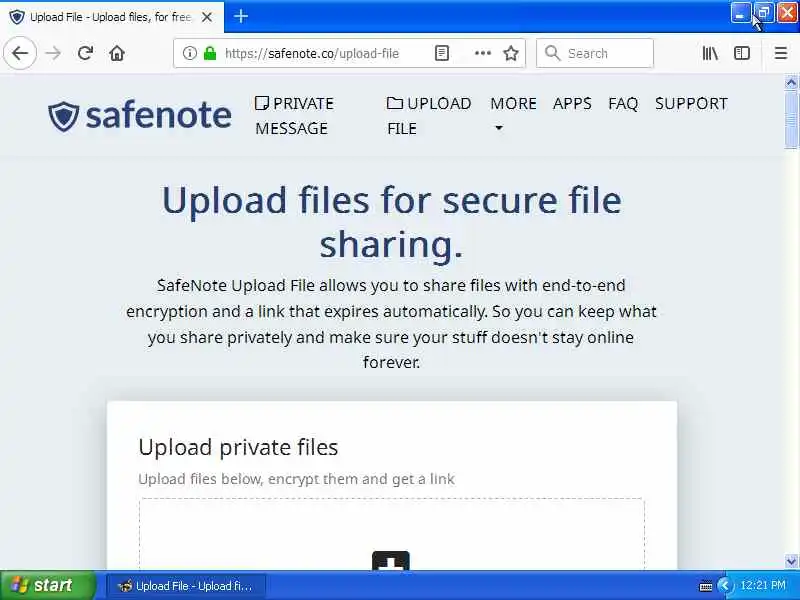Reload the safenote page
Image resolution: width=800 pixels, height=600 pixels.
[85, 53]
